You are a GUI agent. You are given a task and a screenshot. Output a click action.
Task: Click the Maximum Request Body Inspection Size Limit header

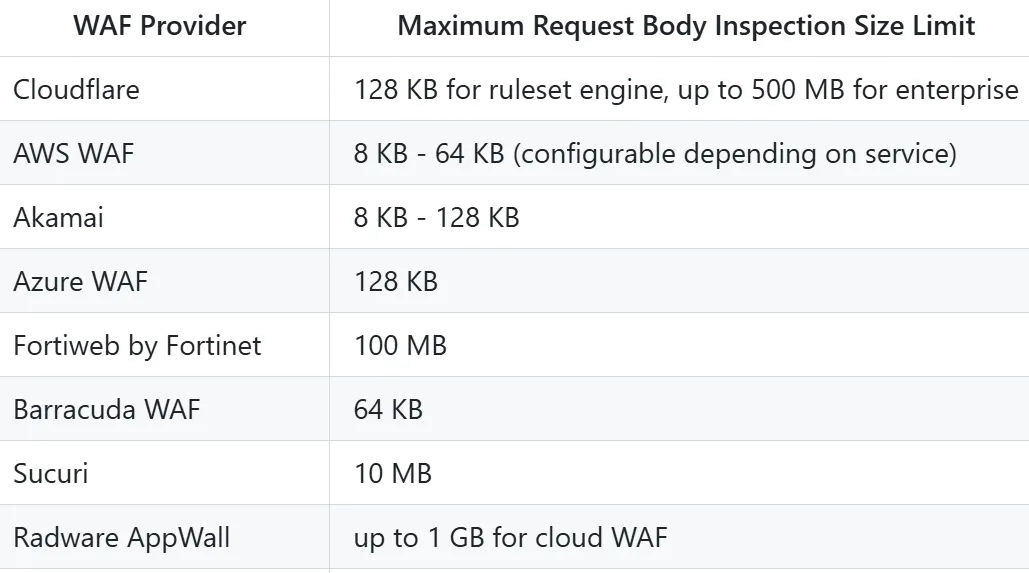[686, 26]
